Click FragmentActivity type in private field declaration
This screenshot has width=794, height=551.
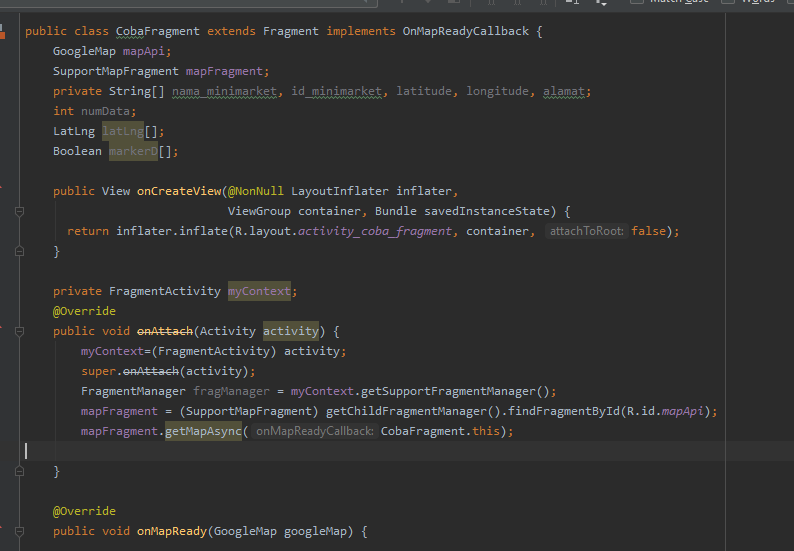click(165, 291)
